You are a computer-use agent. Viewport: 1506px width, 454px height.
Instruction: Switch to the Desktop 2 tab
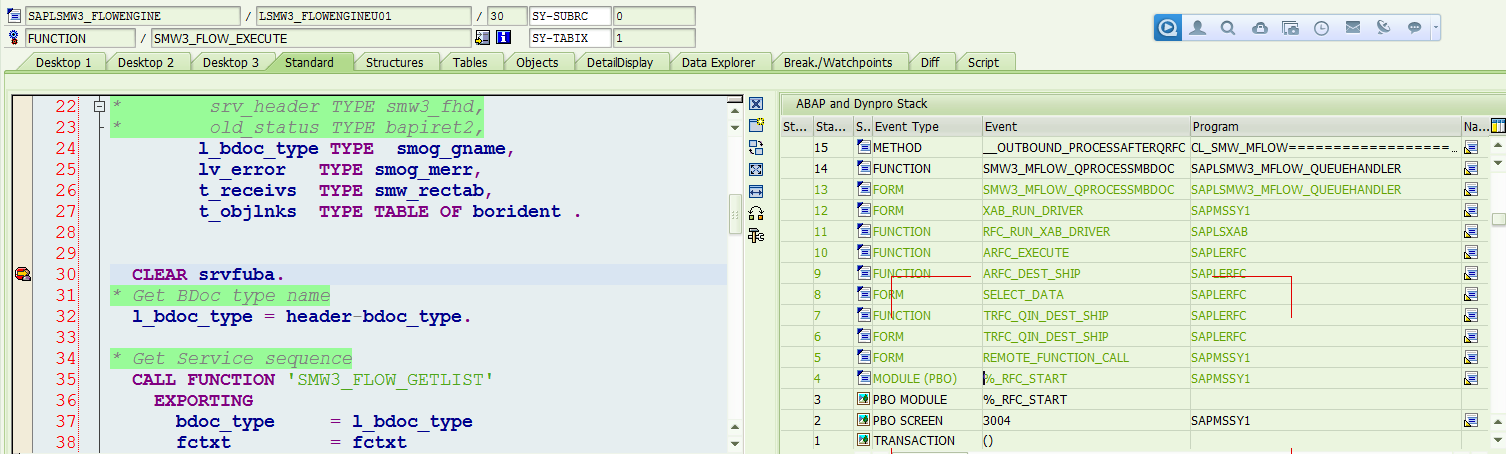[x=146, y=62]
